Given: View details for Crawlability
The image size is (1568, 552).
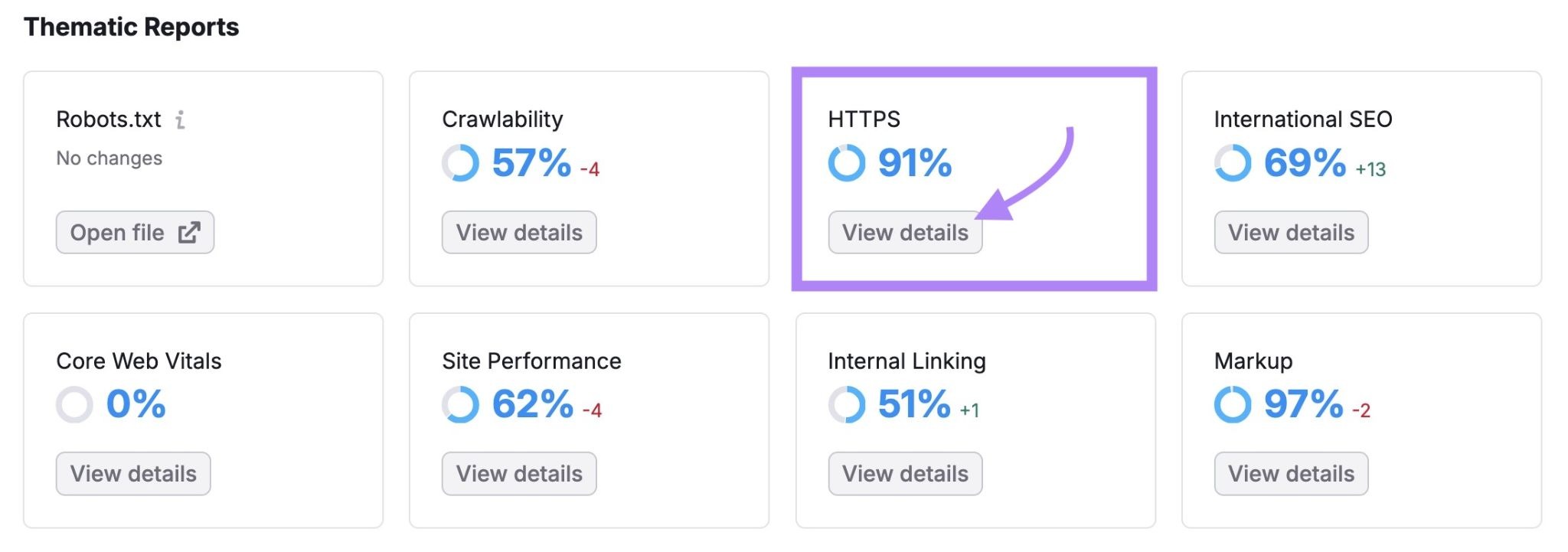Looking at the screenshot, I should (519, 232).
